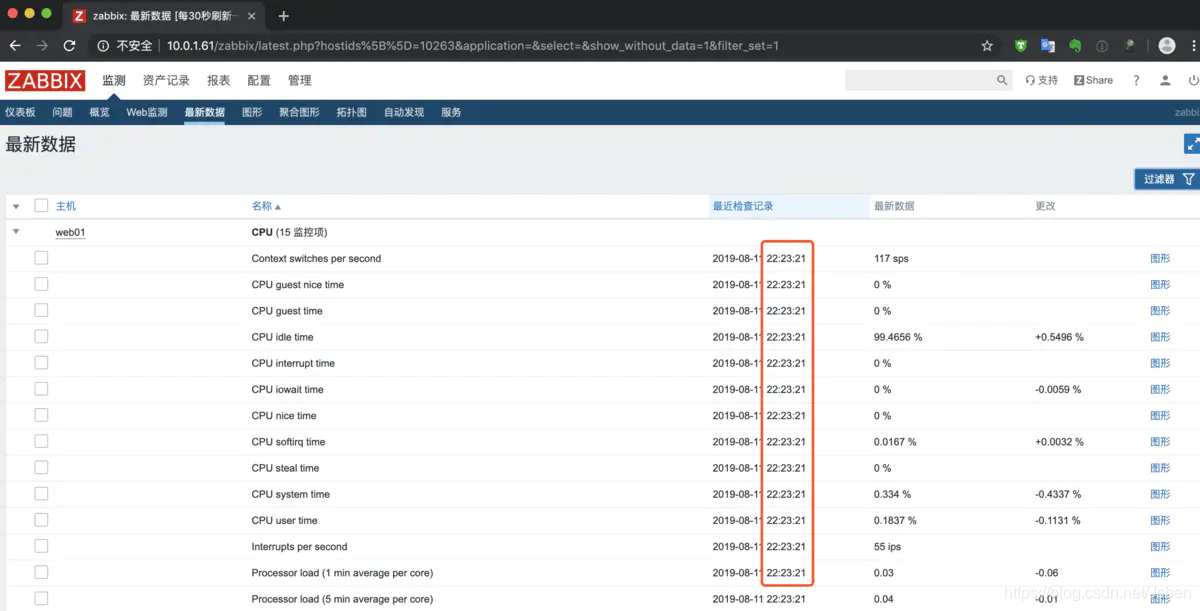Open the 监测 menu
This screenshot has height=611, width=1200.
pyautogui.click(x=114, y=81)
